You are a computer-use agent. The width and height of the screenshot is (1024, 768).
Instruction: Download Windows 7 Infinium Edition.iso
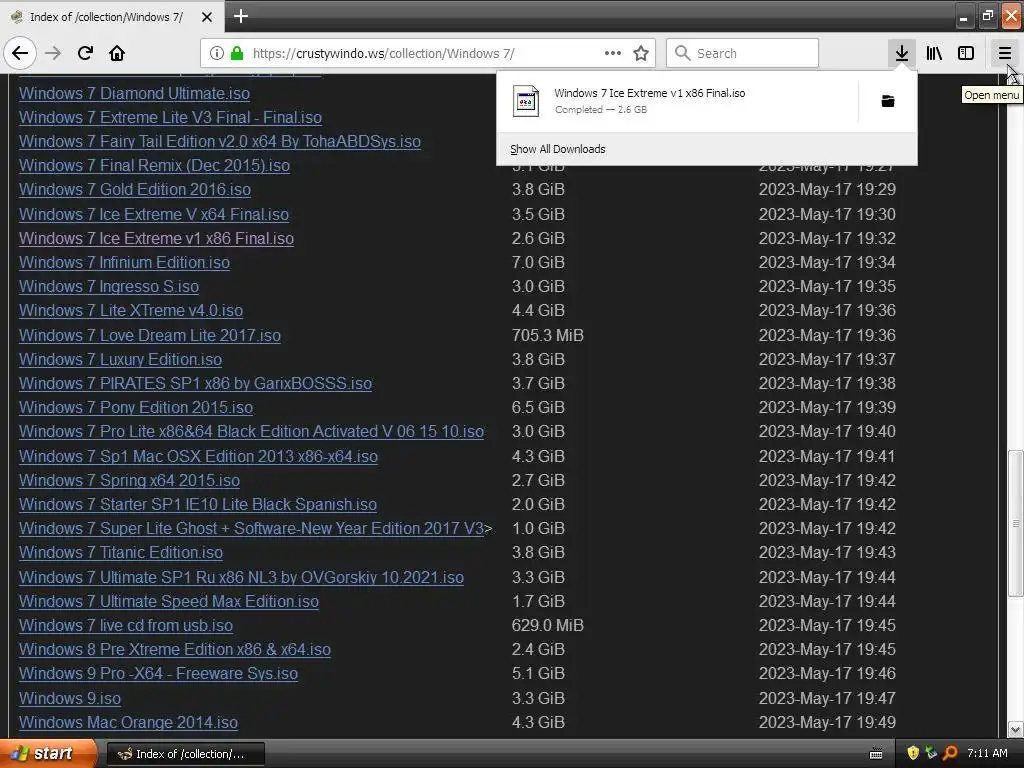coord(124,263)
